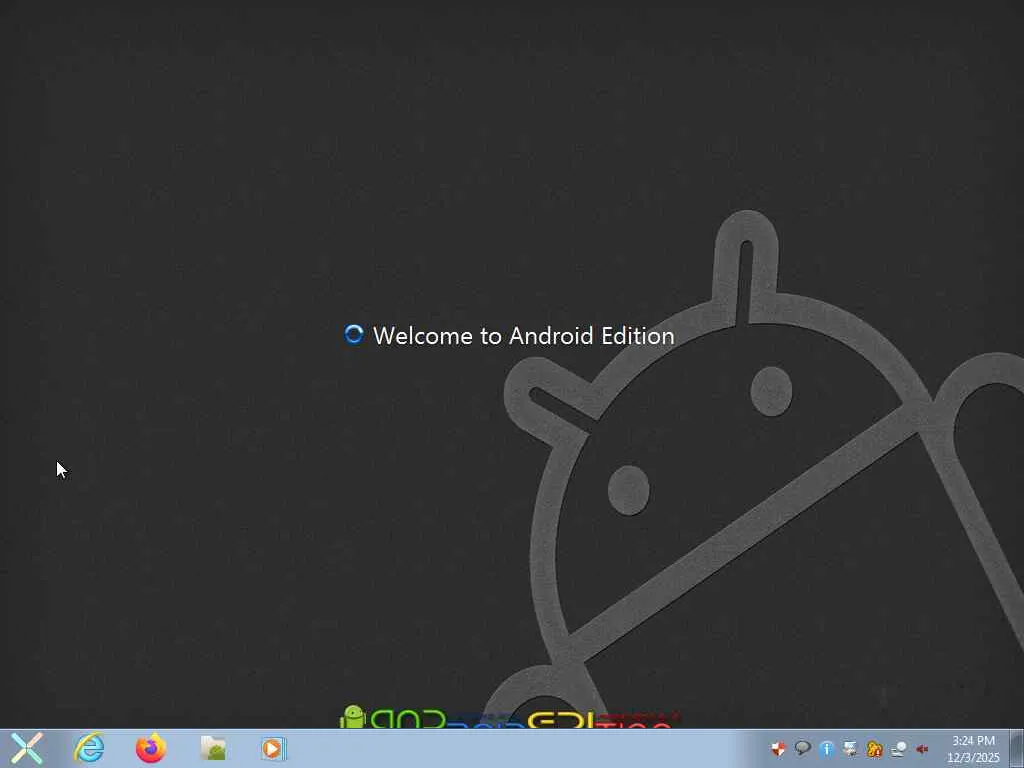Open the file explorer folder icon
Screen dimensions: 1024x768
click(x=213, y=748)
